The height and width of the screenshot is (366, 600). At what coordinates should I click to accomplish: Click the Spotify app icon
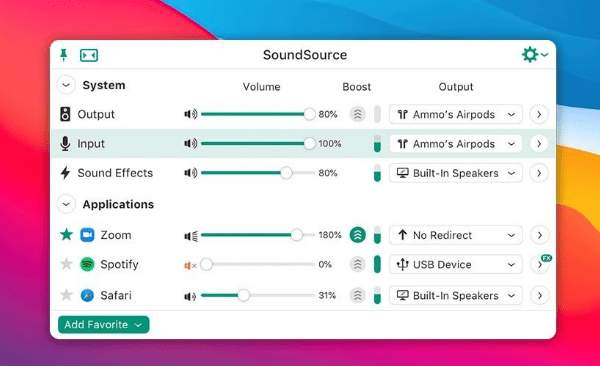[x=87, y=264]
